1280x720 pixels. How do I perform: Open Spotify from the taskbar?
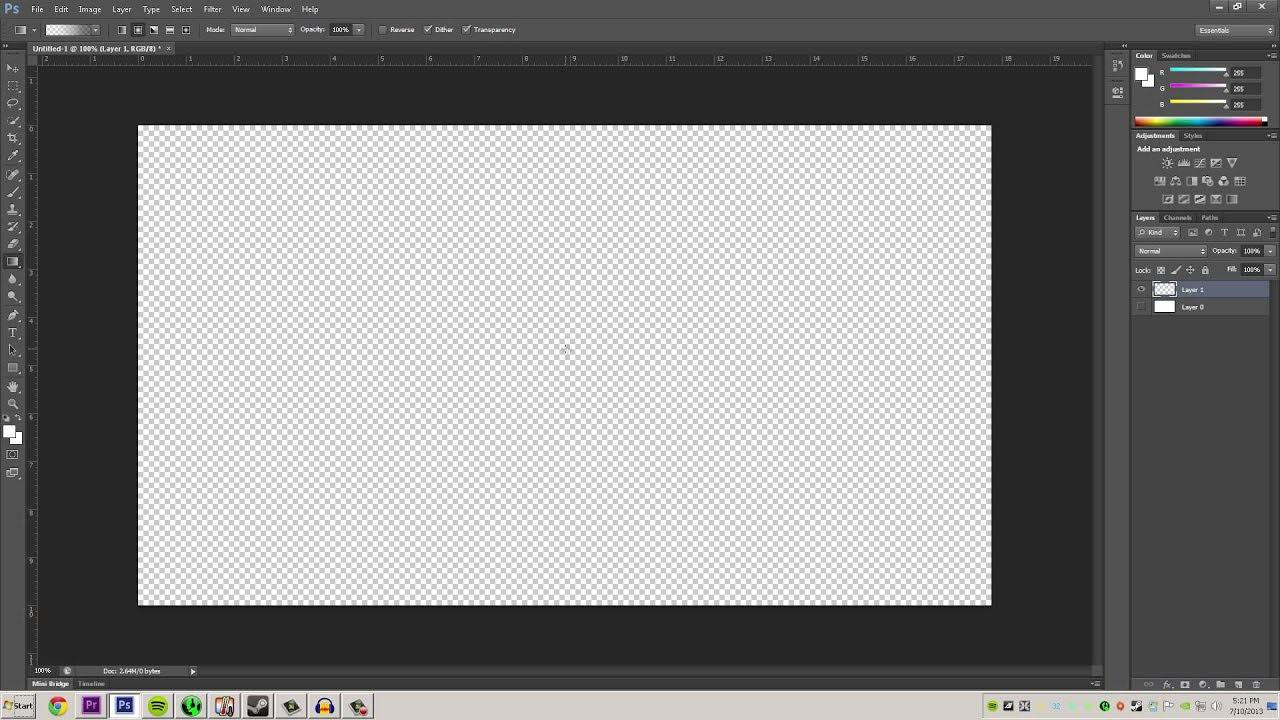[158, 706]
